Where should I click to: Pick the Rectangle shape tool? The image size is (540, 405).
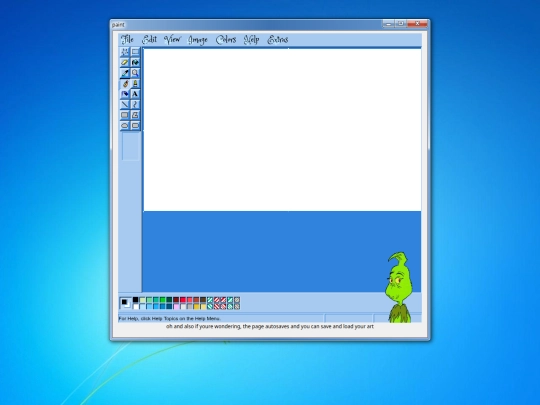(x=125, y=115)
